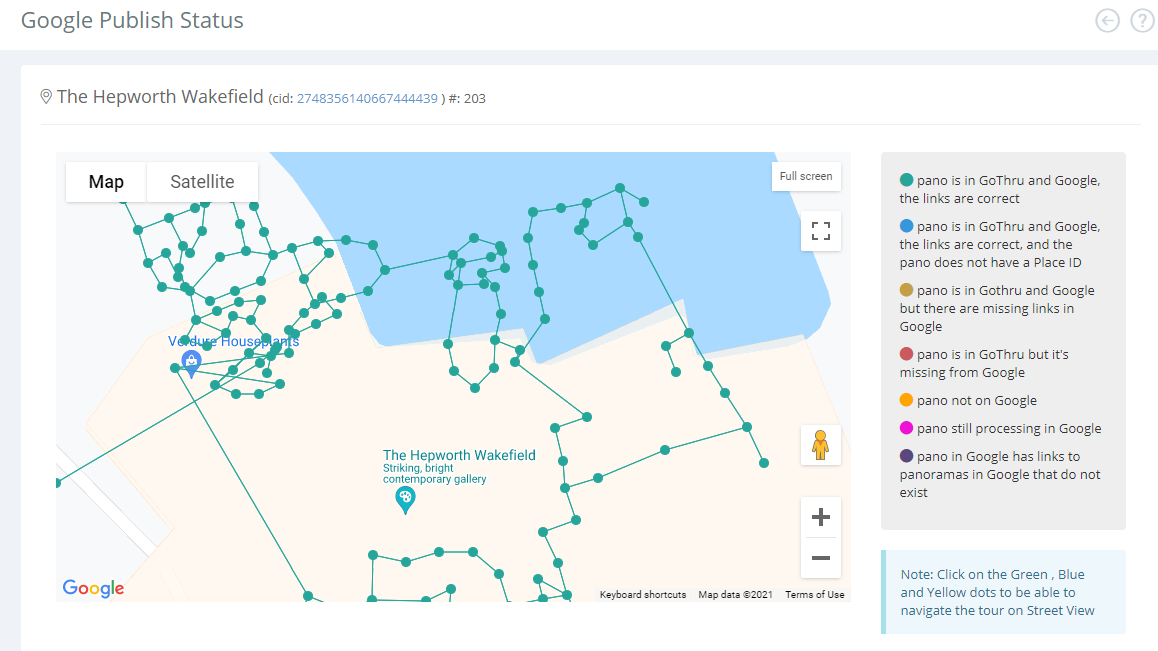
Task: Click the Verdure Houseplants shop marker
Action: pos(191,363)
